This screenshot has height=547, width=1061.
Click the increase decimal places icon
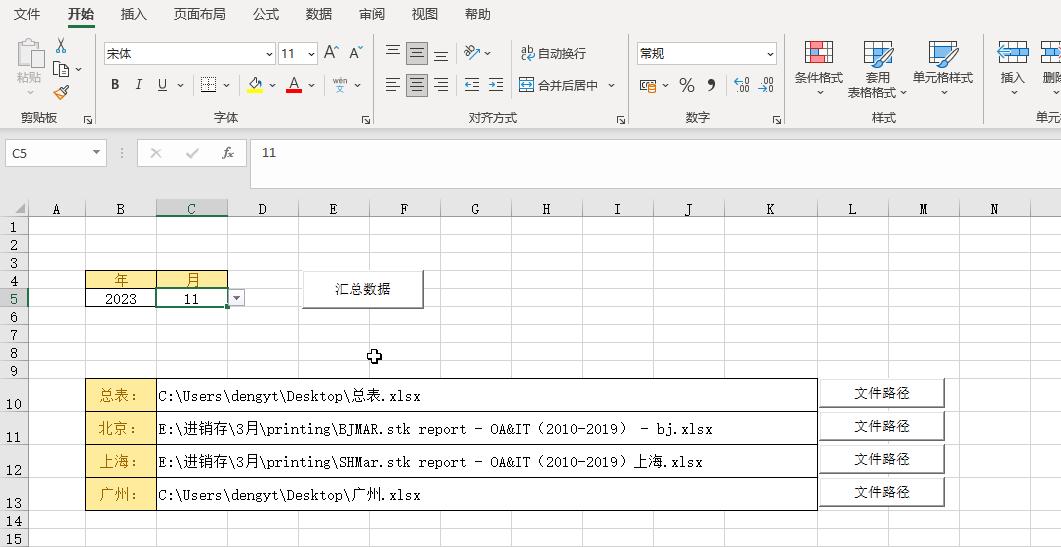741,86
